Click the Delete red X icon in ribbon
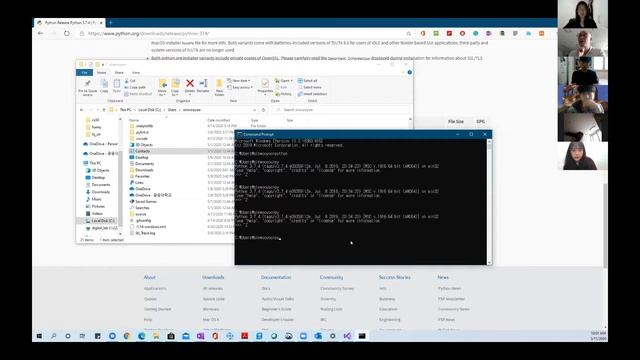The height and width of the screenshot is (360, 640). point(190,84)
